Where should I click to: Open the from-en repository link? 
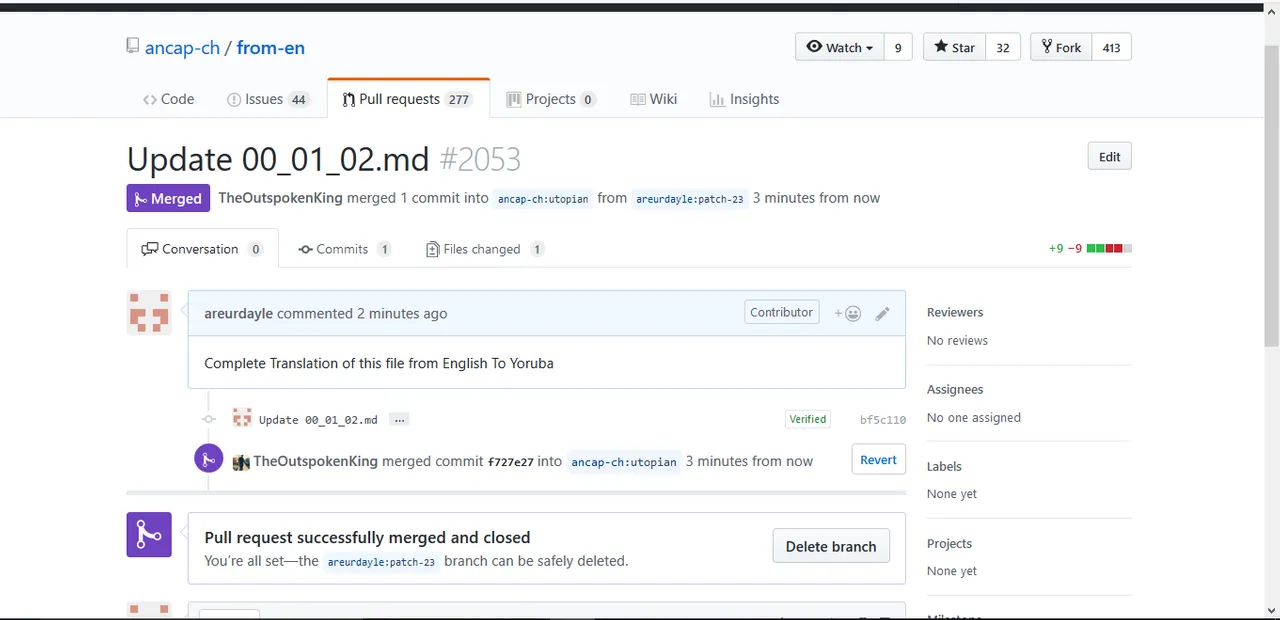click(x=270, y=47)
